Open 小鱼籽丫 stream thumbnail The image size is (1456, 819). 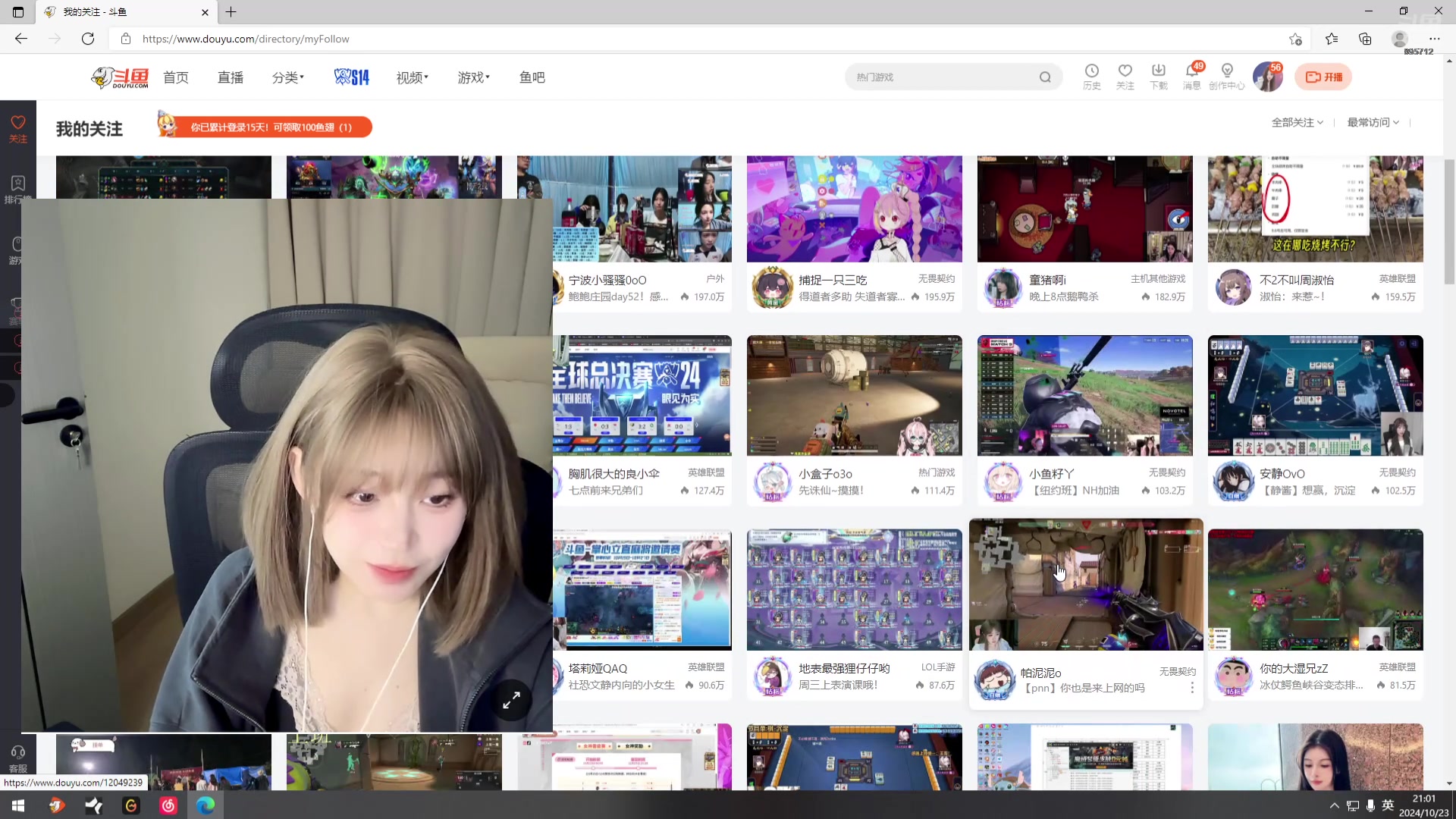point(1084,395)
